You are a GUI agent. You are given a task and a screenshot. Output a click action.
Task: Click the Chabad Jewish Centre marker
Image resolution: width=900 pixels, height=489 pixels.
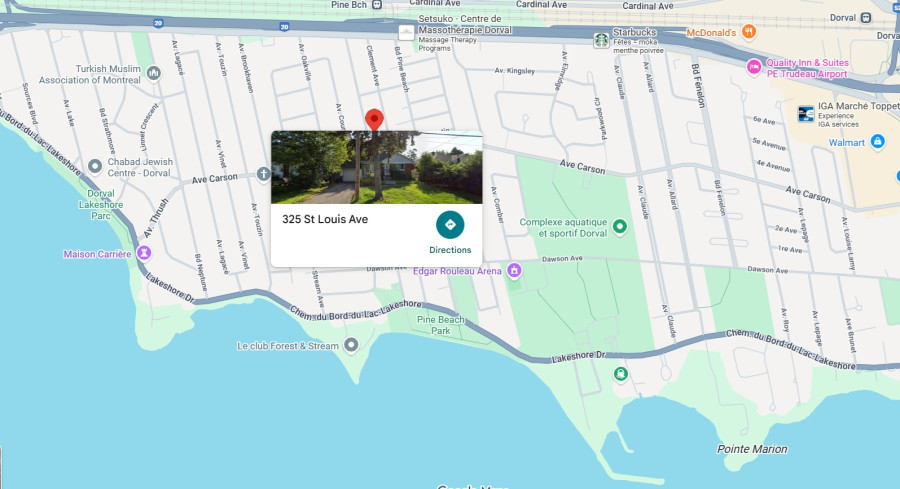pyautogui.click(x=95, y=166)
